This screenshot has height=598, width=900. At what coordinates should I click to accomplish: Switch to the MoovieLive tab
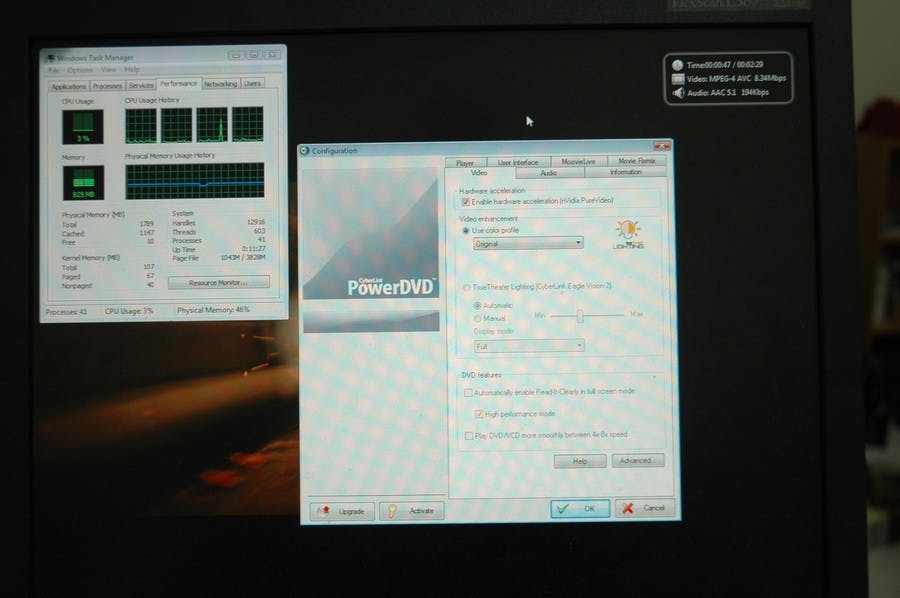(578, 162)
